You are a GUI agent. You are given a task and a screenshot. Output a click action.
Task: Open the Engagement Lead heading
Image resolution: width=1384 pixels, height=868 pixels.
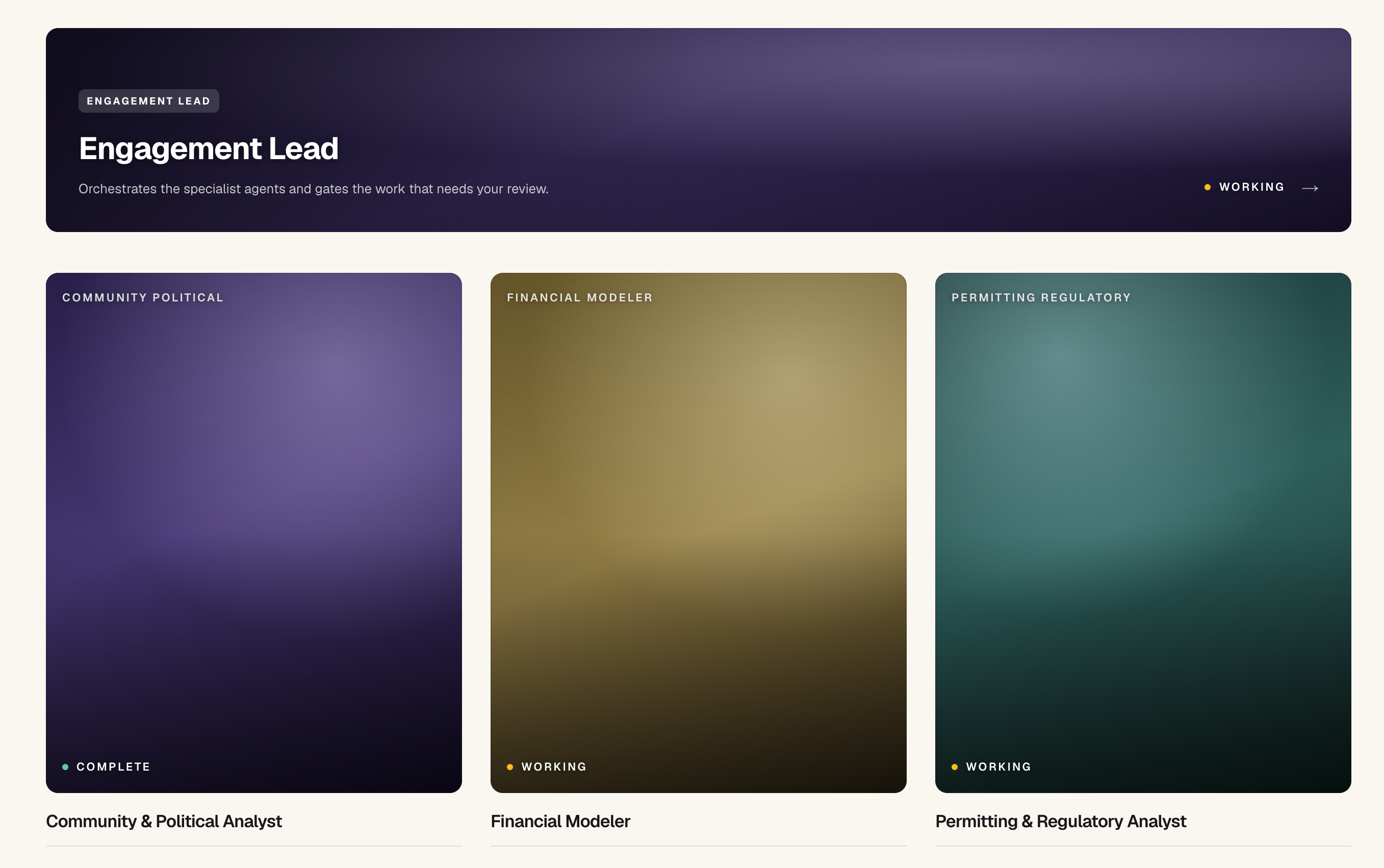click(x=209, y=149)
